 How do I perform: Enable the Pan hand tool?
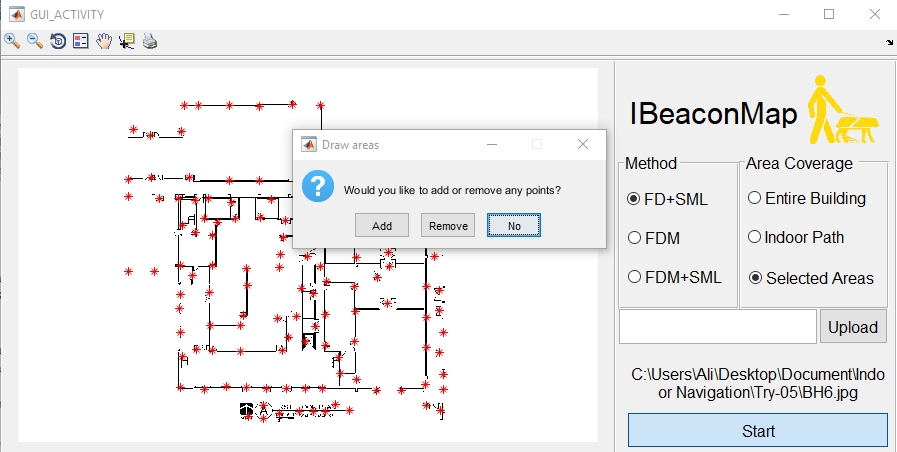(104, 41)
